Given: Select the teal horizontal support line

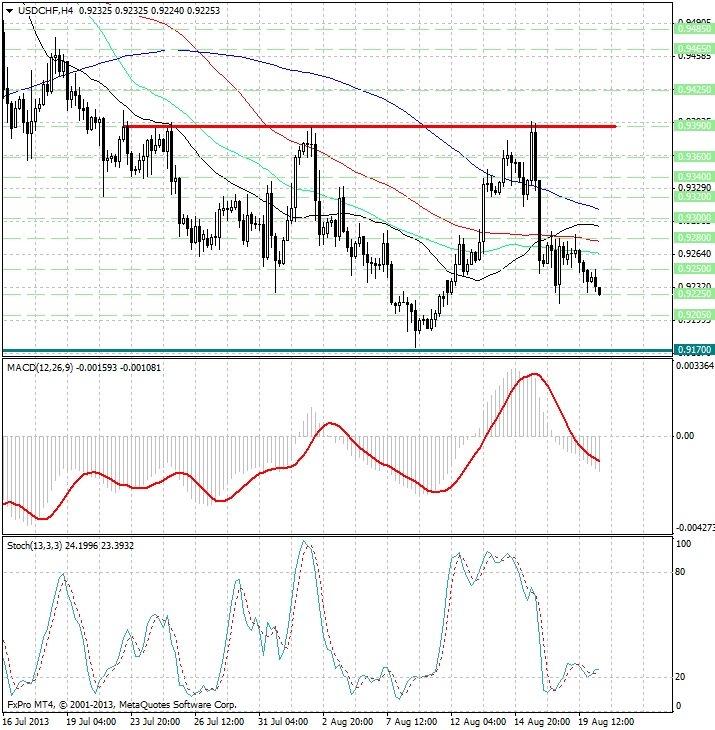Looking at the screenshot, I should tap(337, 350).
